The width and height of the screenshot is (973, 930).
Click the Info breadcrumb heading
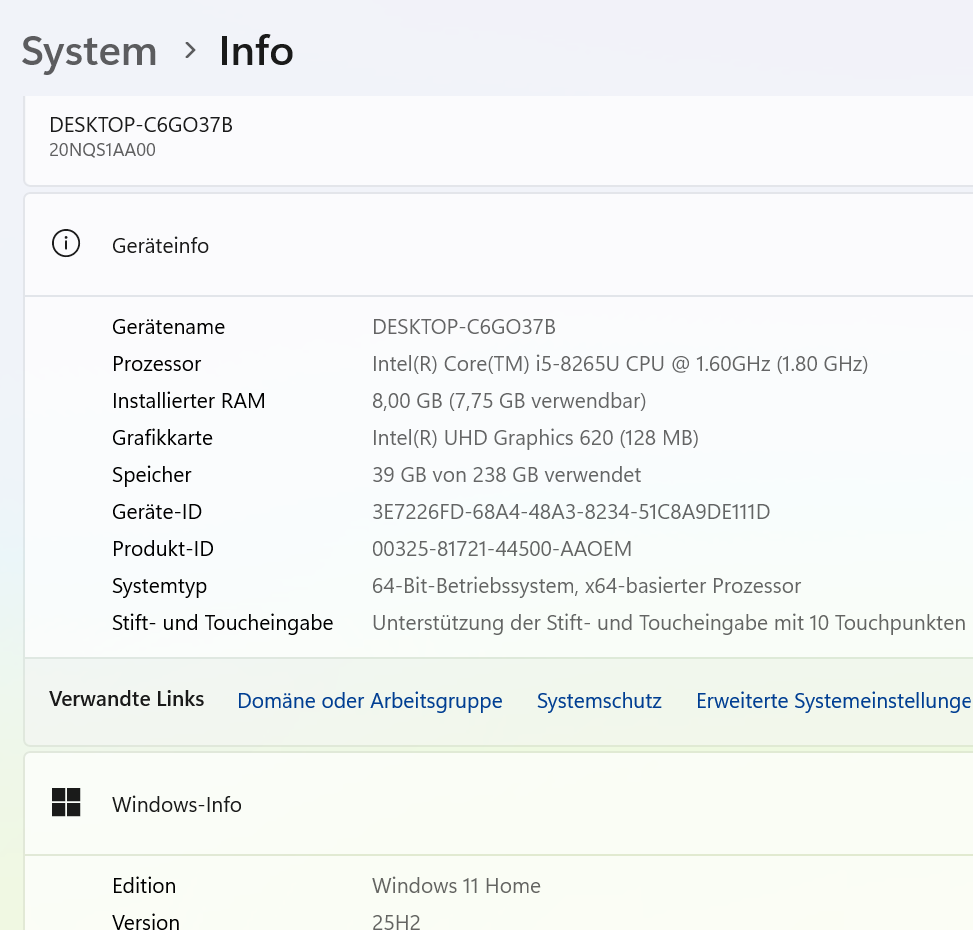256,51
